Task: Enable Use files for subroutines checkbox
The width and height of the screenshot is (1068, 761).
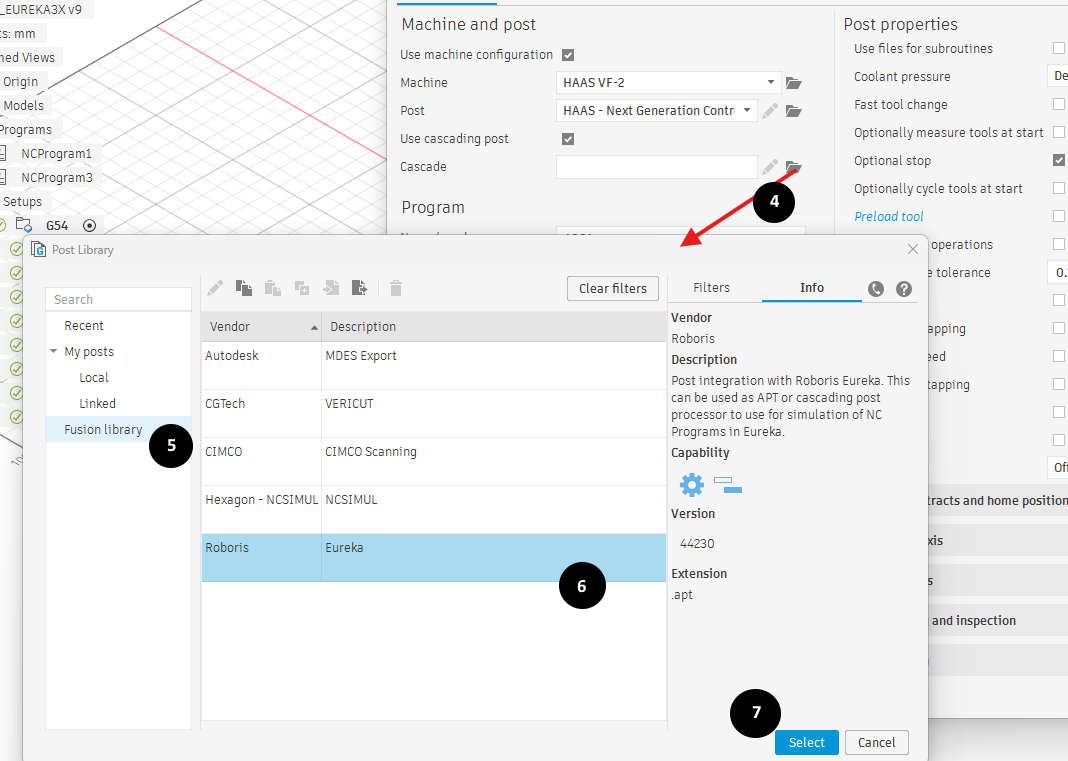Action: point(1058,48)
